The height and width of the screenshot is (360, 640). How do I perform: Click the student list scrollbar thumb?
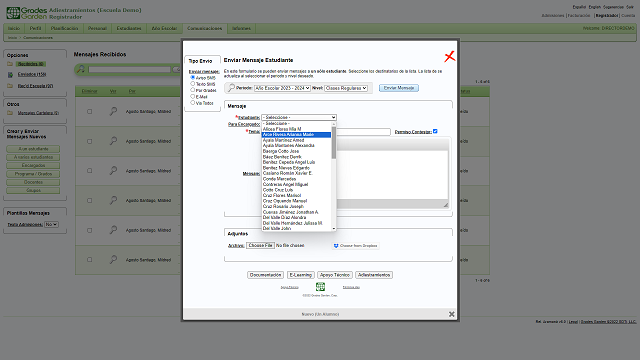point(334,143)
